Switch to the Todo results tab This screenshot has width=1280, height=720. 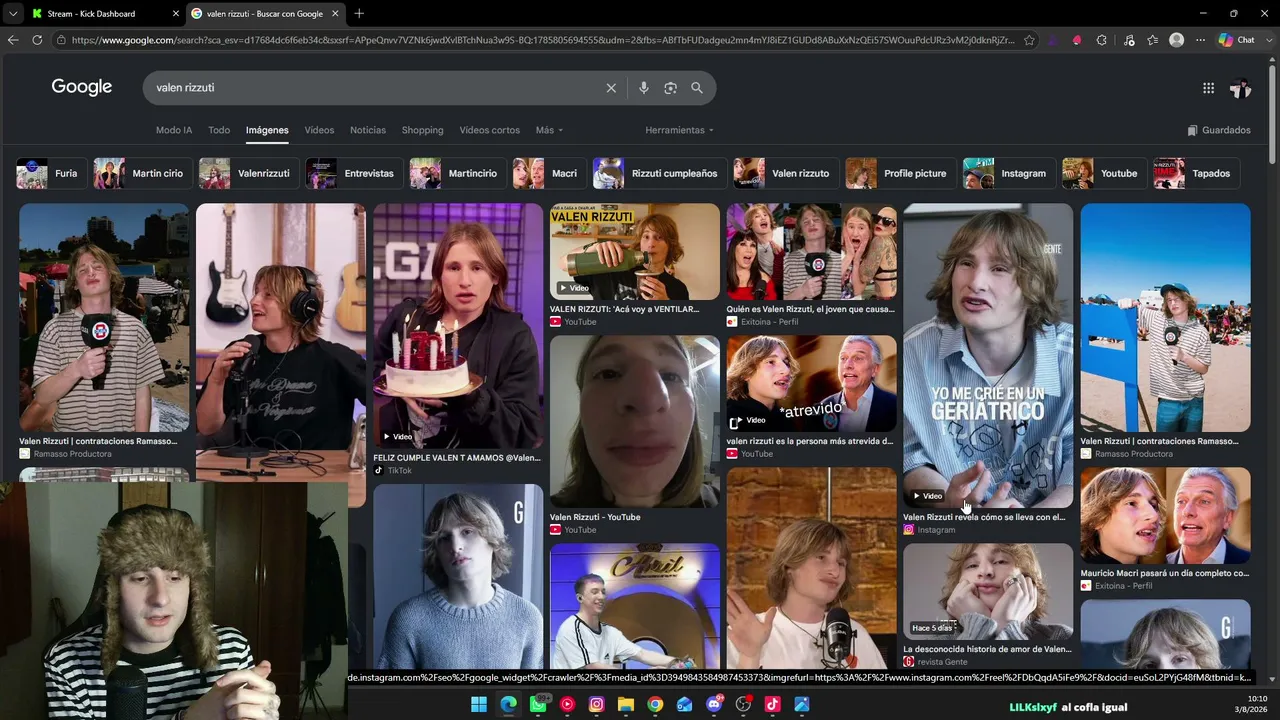[219, 130]
